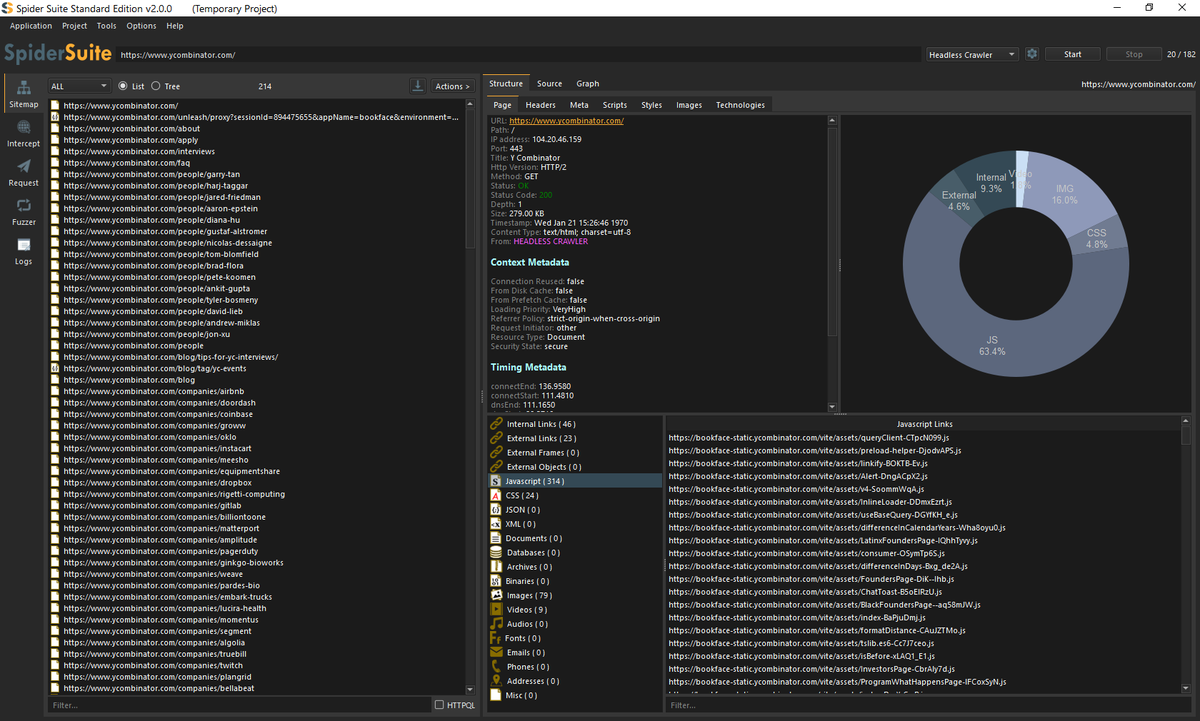Open the Actions dropdown button
Screen dimensions: 1200x721
click(453, 86)
